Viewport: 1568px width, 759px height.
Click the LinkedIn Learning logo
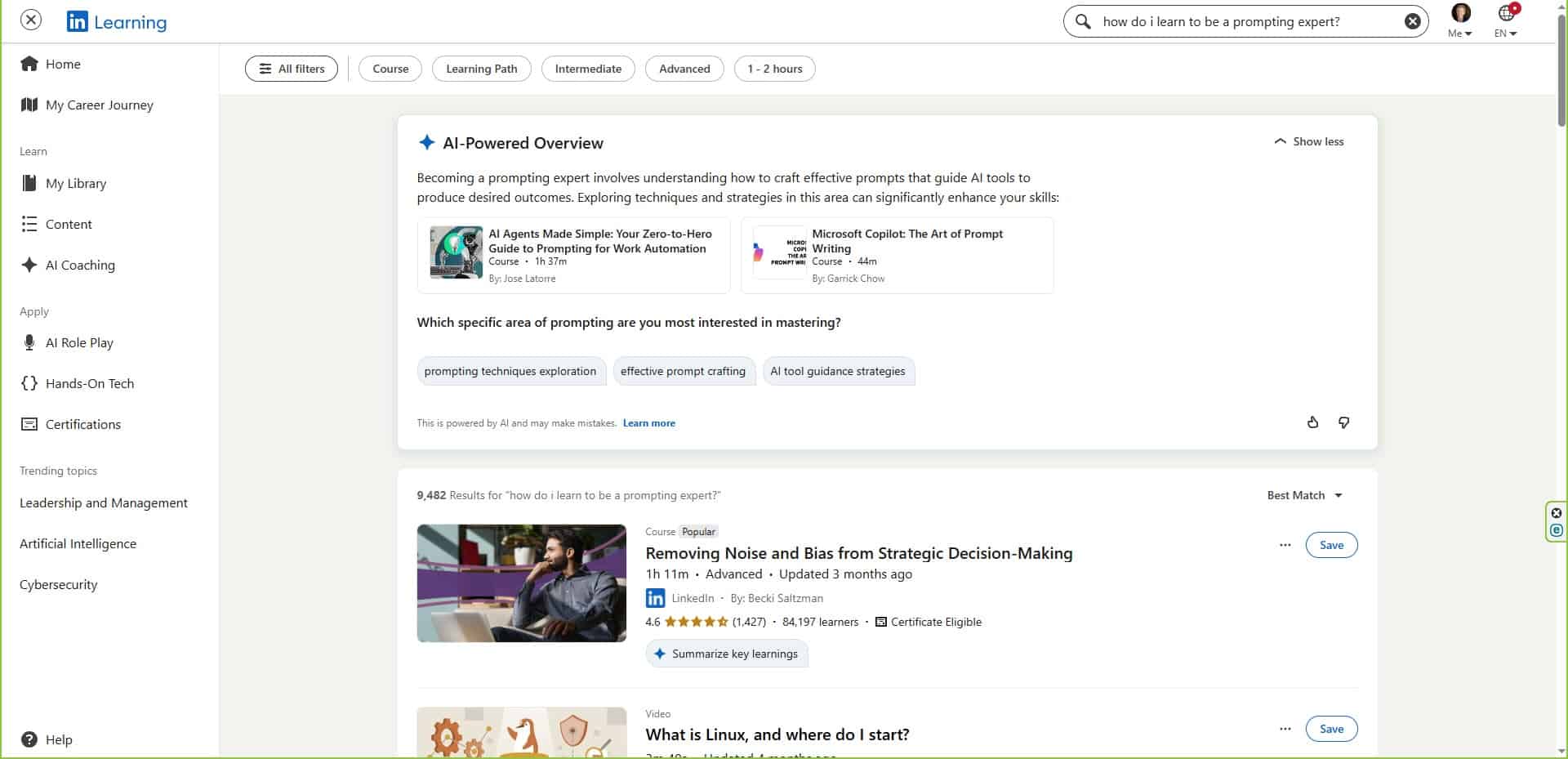(x=117, y=22)
